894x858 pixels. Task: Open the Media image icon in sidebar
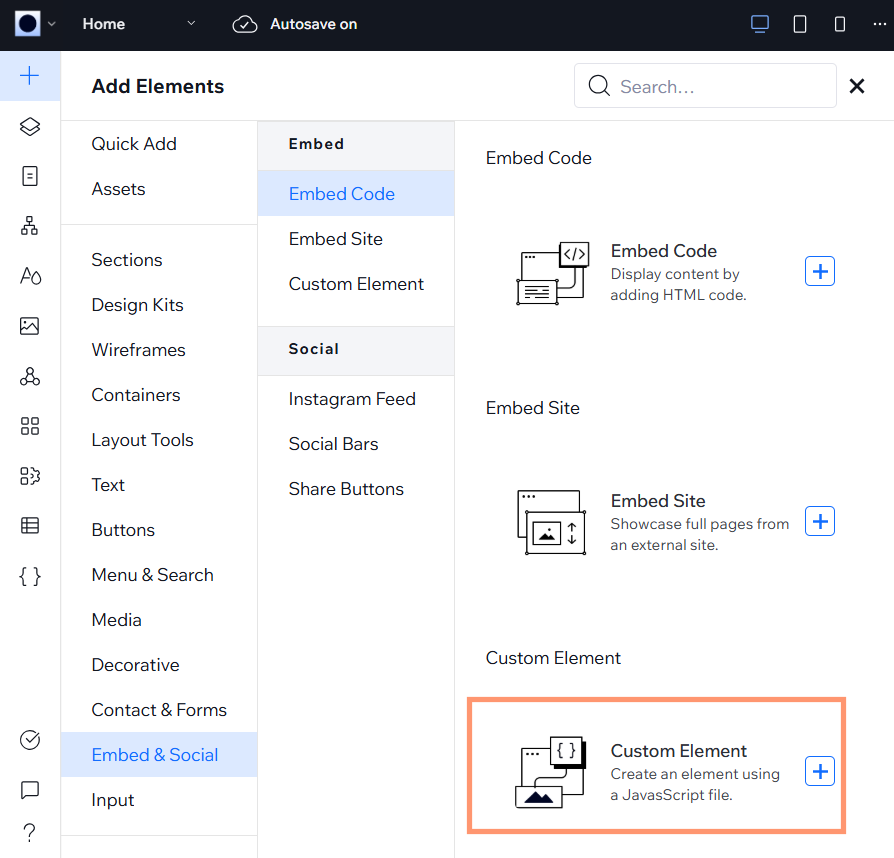click(30, 326)
